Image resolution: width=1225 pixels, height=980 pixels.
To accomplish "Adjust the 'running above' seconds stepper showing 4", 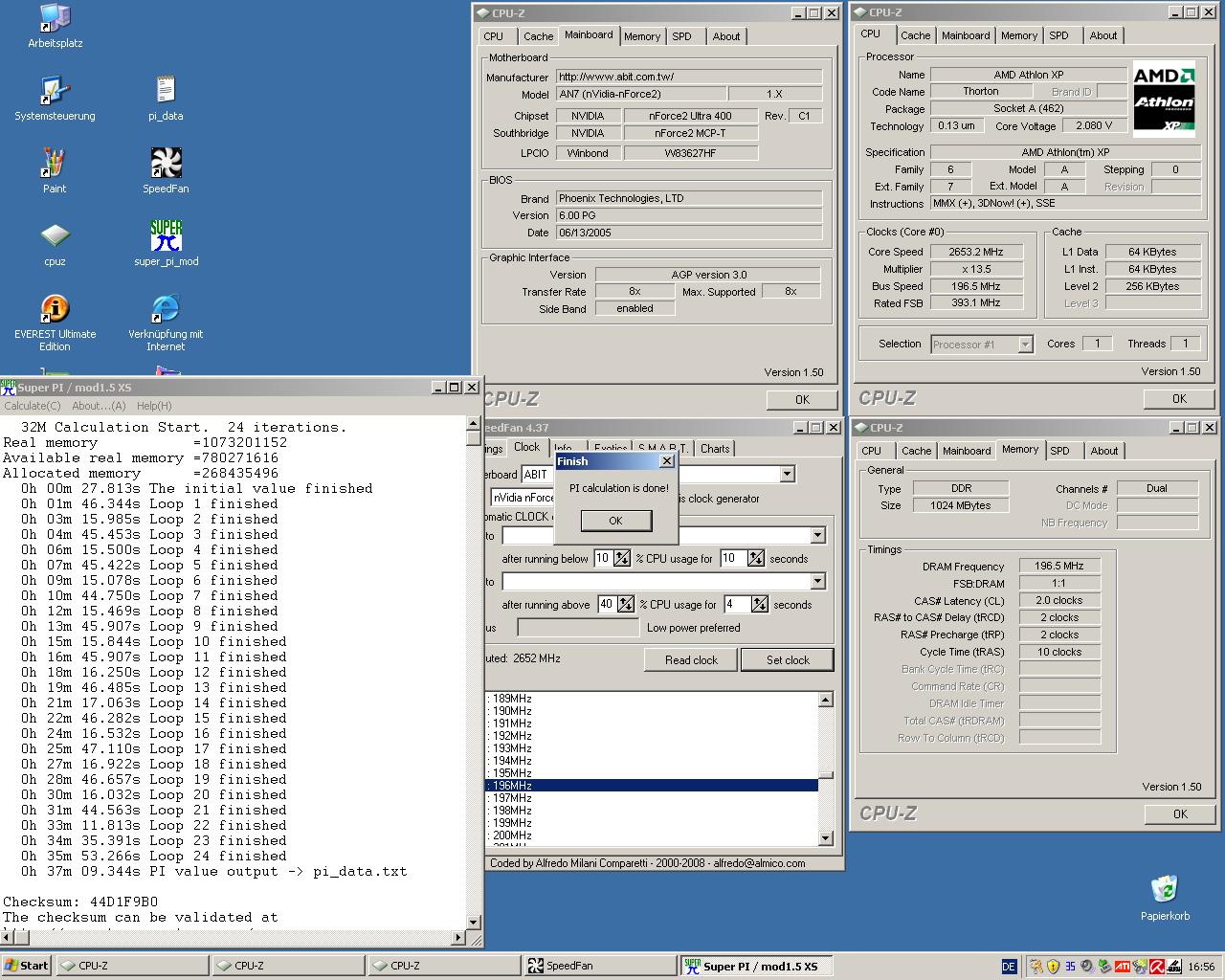I will point(760,605).
